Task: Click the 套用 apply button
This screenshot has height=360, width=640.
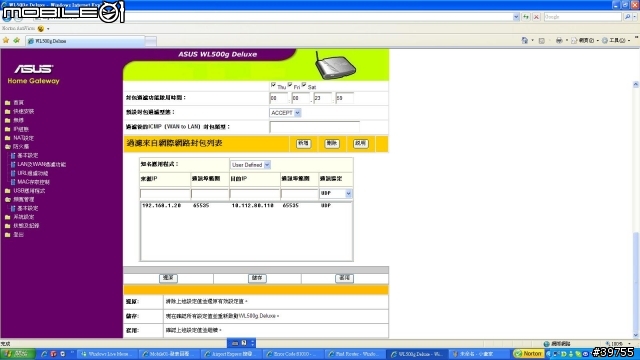Action: pos(344,278)
